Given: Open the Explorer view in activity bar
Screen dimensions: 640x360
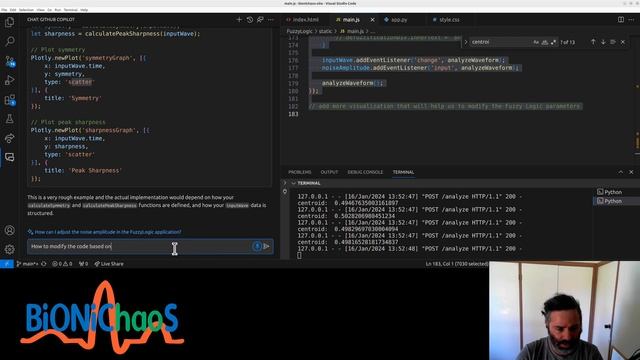Looking at the screenshot, I should [x=9, y=22].
